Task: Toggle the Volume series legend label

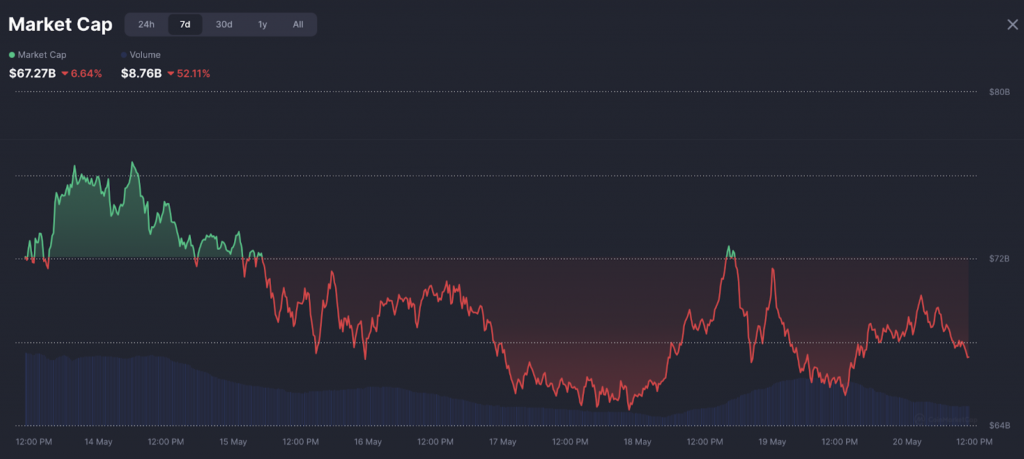Action: (144, 55)
